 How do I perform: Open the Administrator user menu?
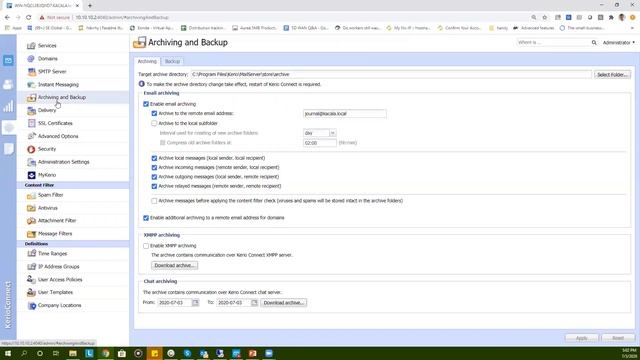[619, 42]
